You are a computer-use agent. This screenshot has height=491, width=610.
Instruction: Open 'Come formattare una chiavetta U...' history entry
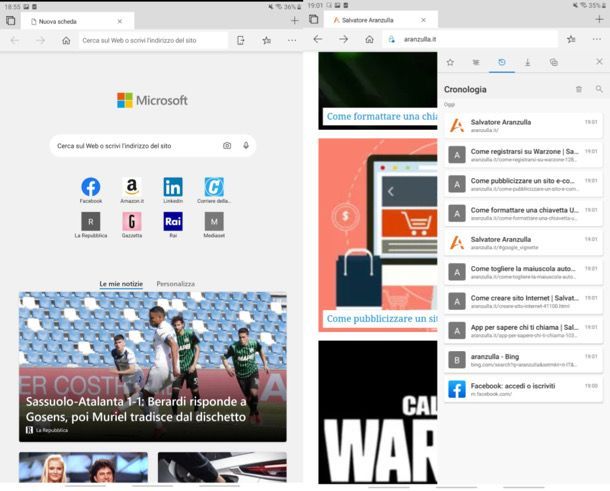pyautogui.click(x=523, y=213)
